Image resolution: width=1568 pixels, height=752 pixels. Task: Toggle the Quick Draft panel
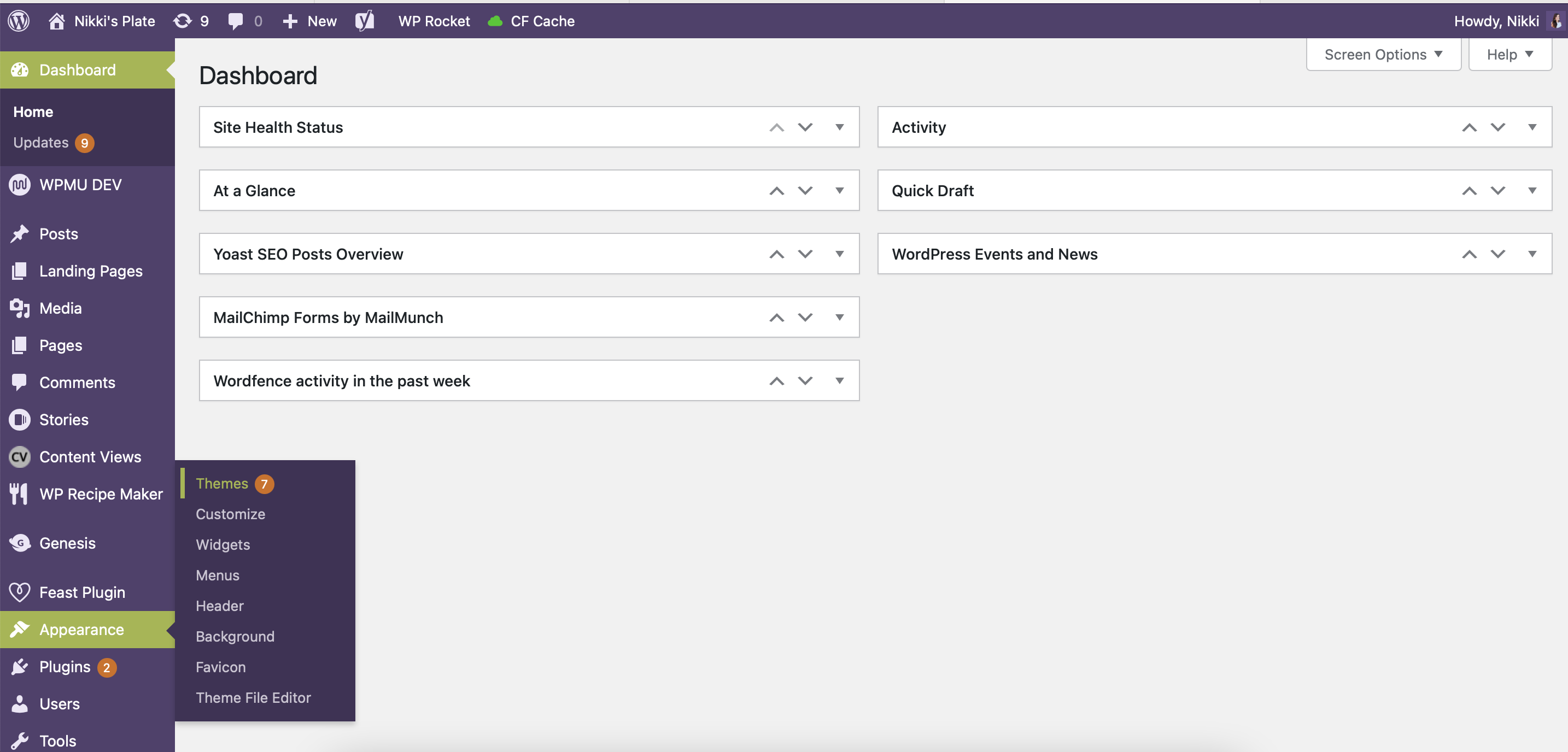1532,190
